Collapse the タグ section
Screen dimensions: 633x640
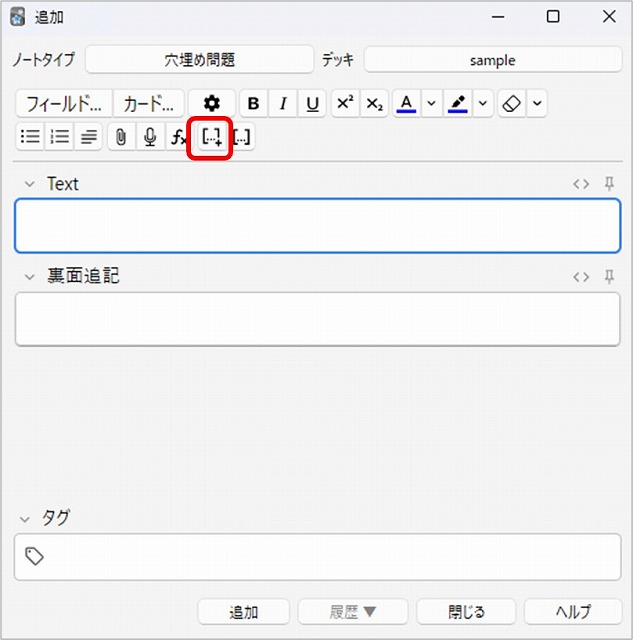coord(24,520)
